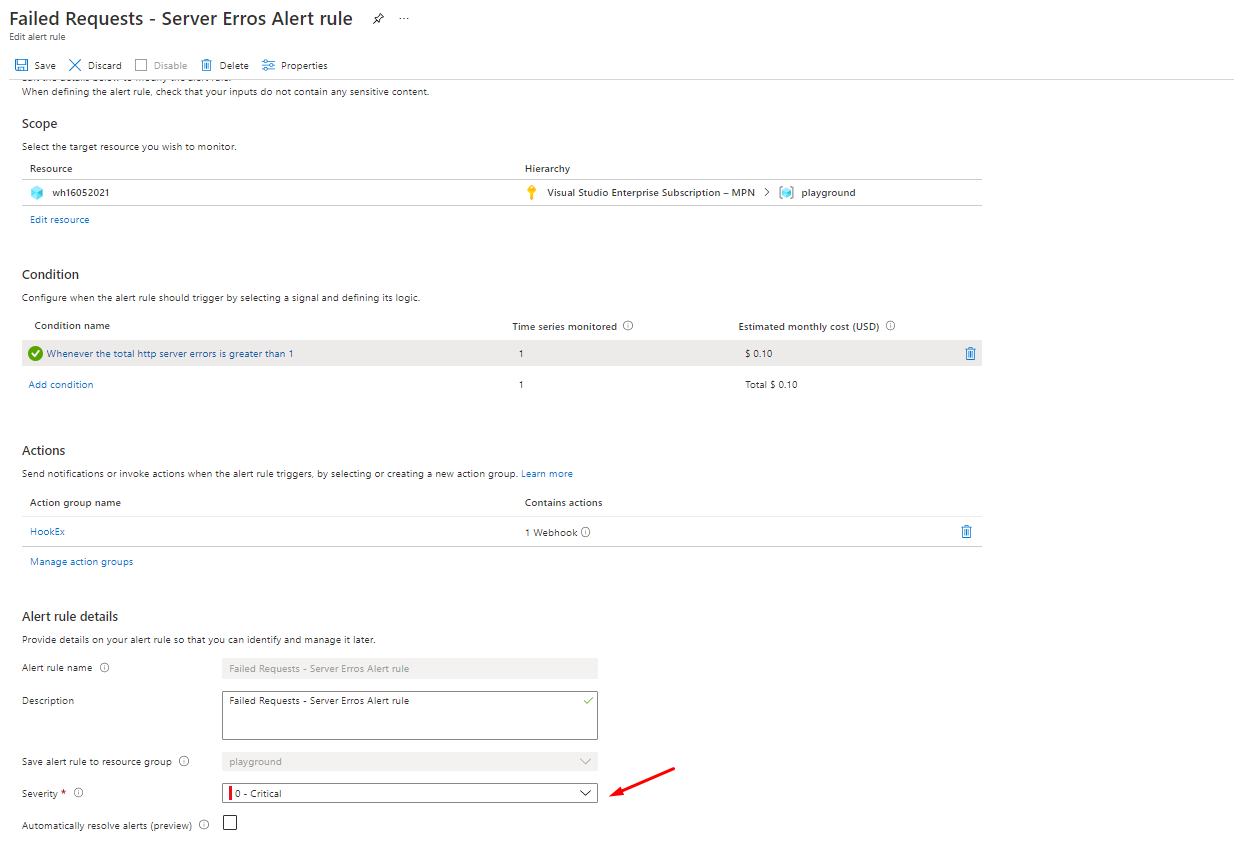The height and width of the screenshot is (862, 1234).
Task: Open the resource group playground dropdown
Action: coord(410,761)
